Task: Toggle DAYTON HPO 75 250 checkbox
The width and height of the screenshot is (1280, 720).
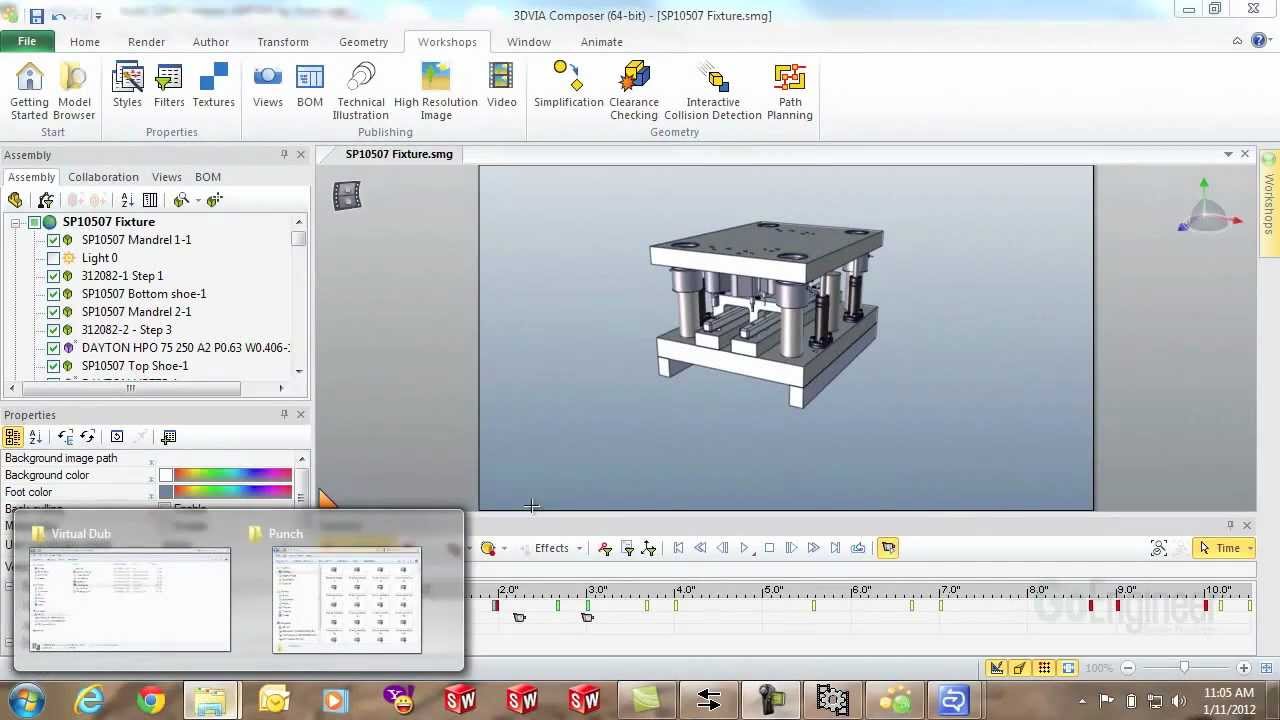Action: click(53, 348)
